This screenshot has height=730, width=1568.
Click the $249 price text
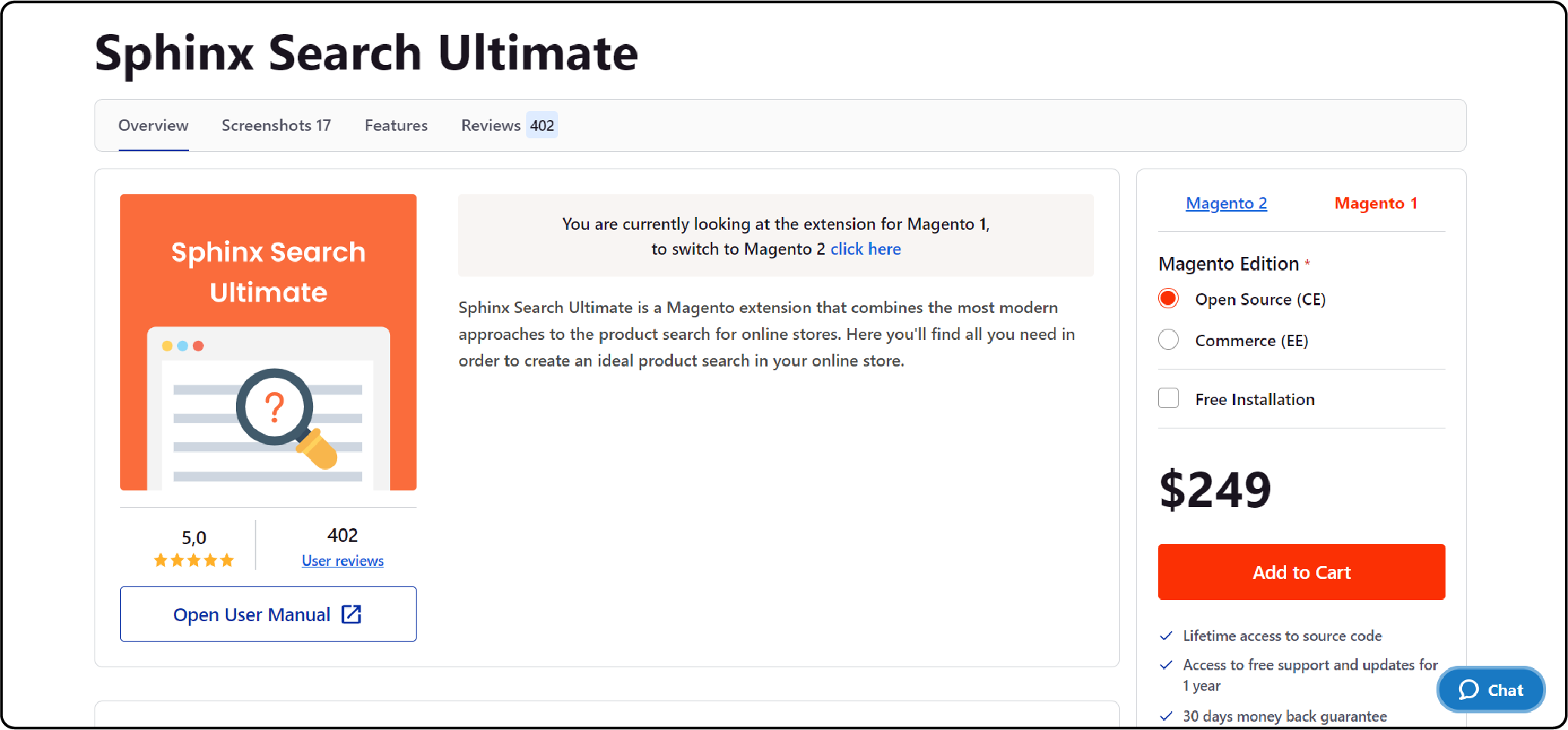pyautogui.click(x=1215, y=490)
